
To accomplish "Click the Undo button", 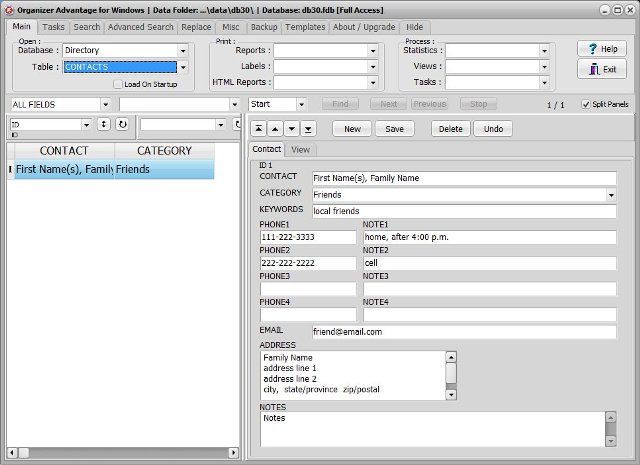I will (493, 129).
